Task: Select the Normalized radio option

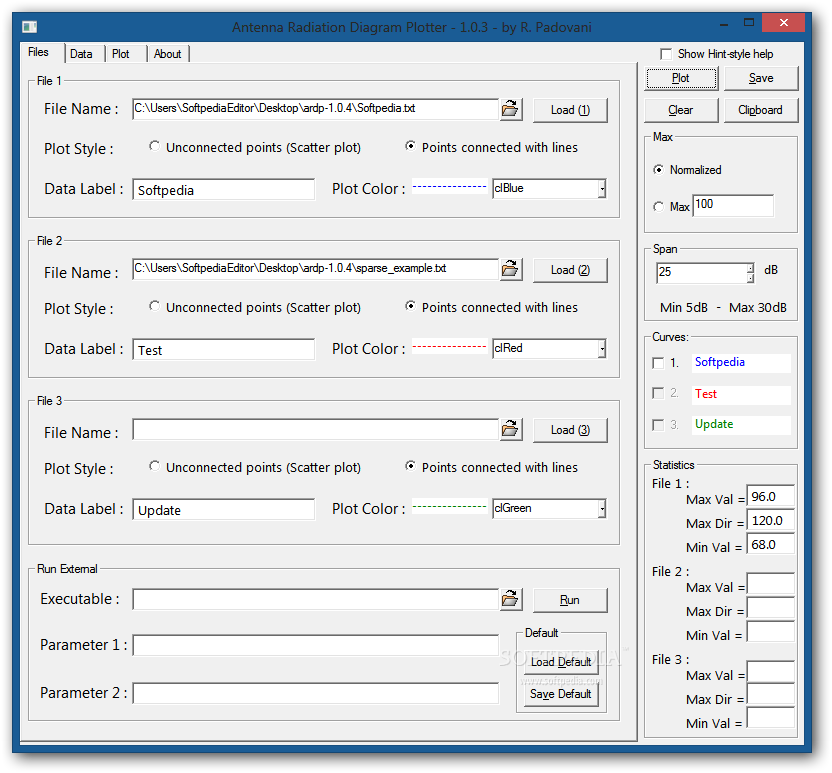Action: 658,170
